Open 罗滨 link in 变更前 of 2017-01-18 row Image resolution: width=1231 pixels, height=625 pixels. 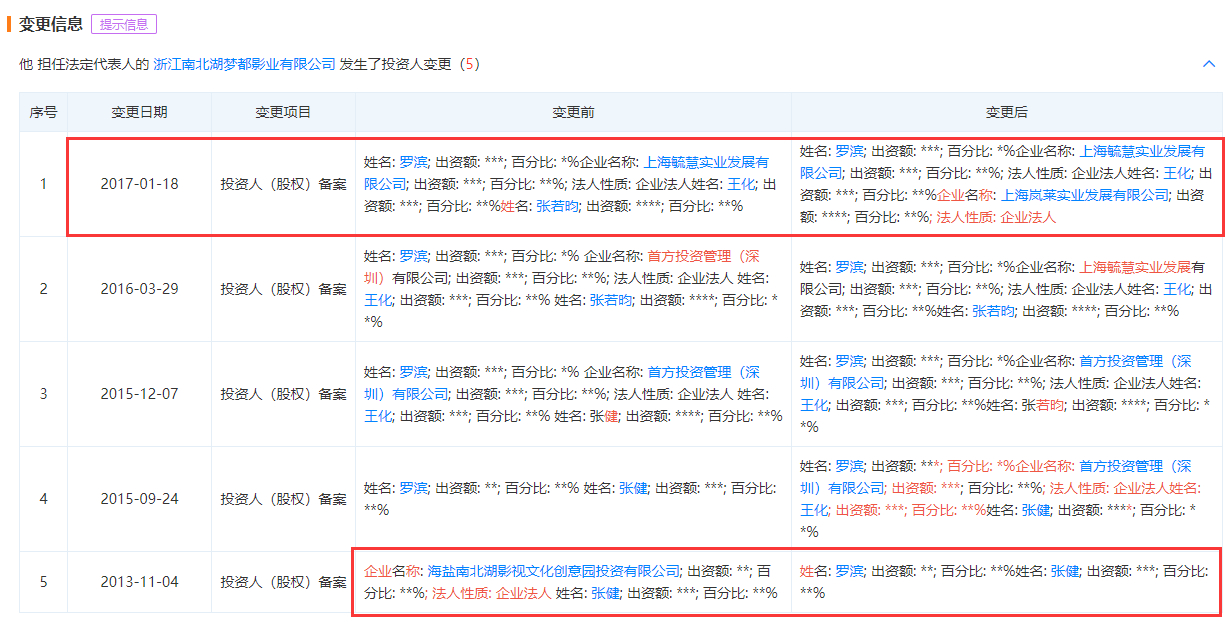point(413,162)
